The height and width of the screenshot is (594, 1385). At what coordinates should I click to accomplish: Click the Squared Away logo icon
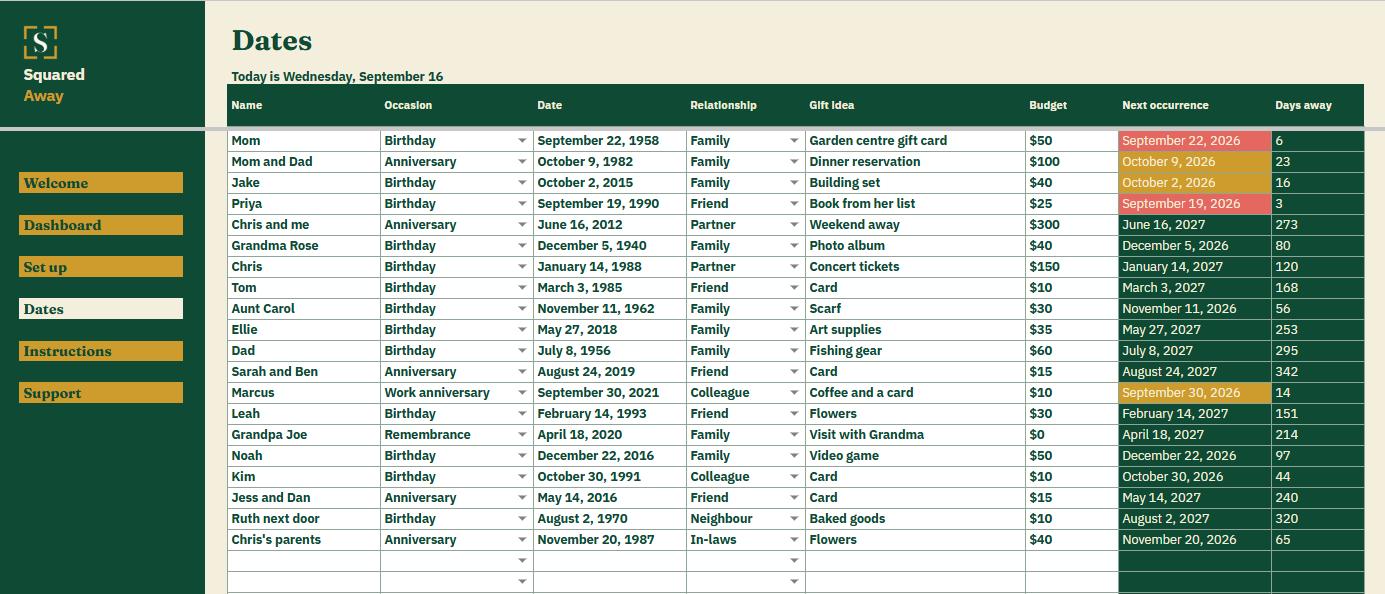[40, 42]
